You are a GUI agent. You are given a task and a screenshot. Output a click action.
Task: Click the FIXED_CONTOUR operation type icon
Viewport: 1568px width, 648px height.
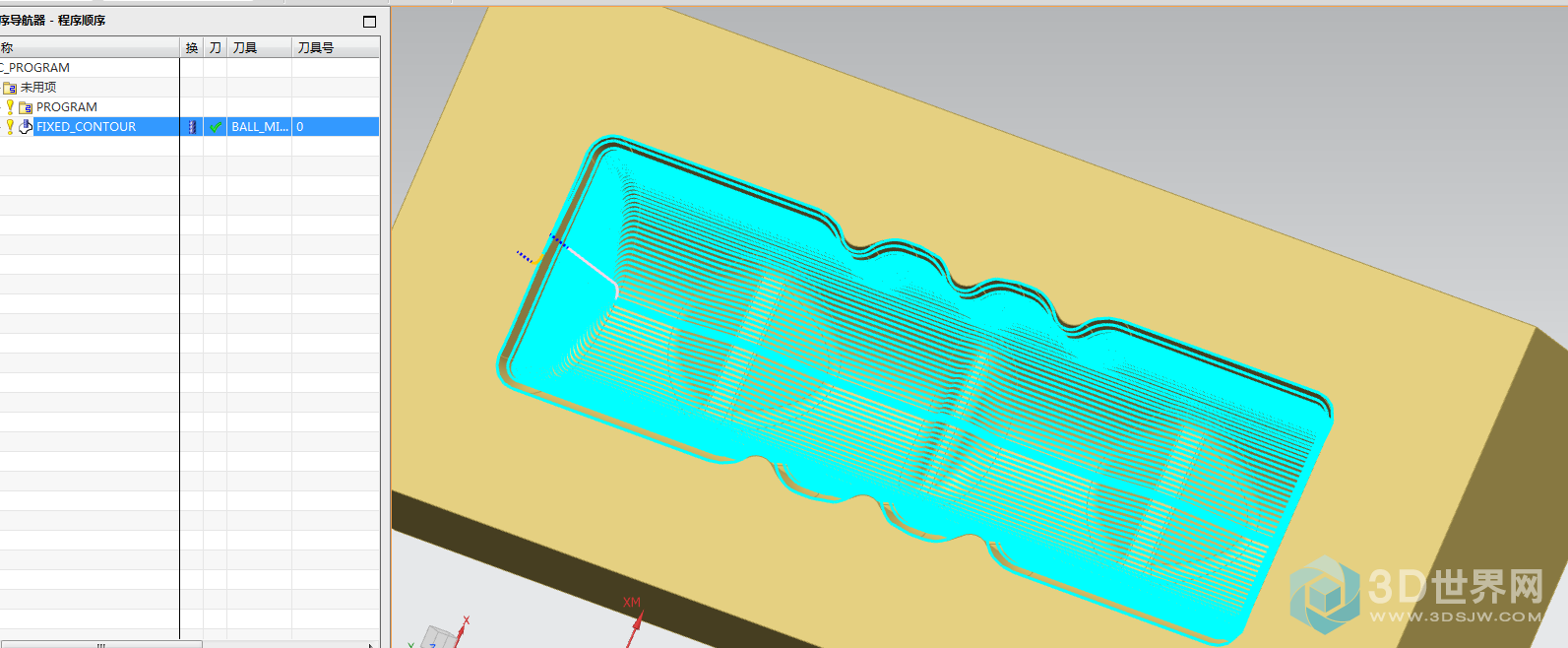pos(26,126)
